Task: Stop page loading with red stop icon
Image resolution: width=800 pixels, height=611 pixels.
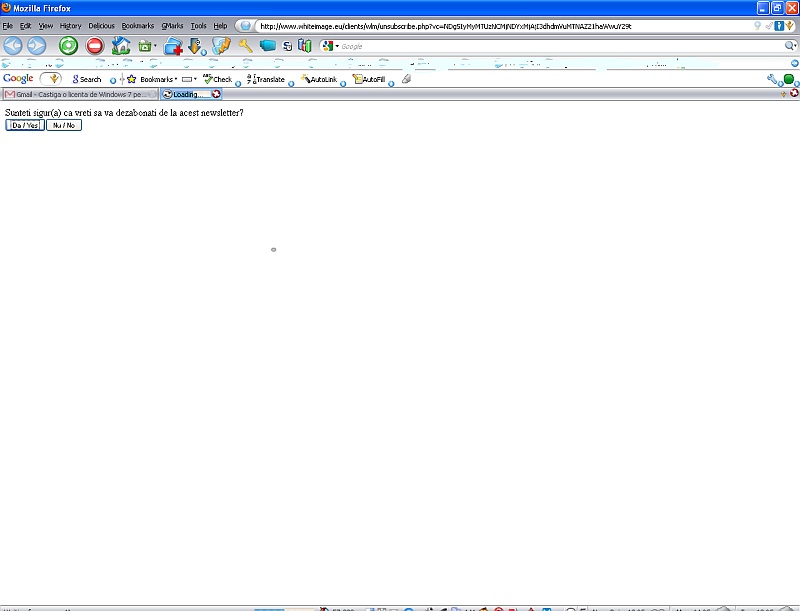Action: [95, 46]
